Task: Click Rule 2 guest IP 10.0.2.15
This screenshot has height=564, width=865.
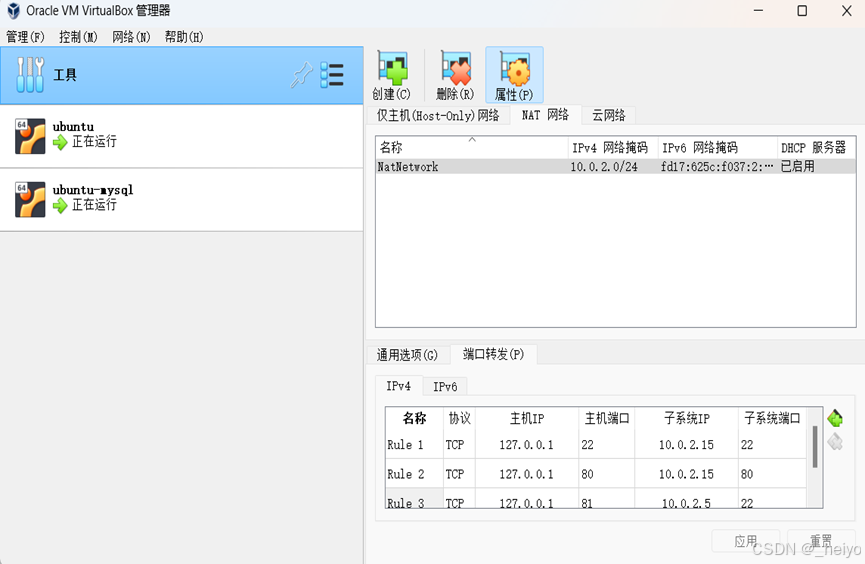Action: click(x=686, y=474)
